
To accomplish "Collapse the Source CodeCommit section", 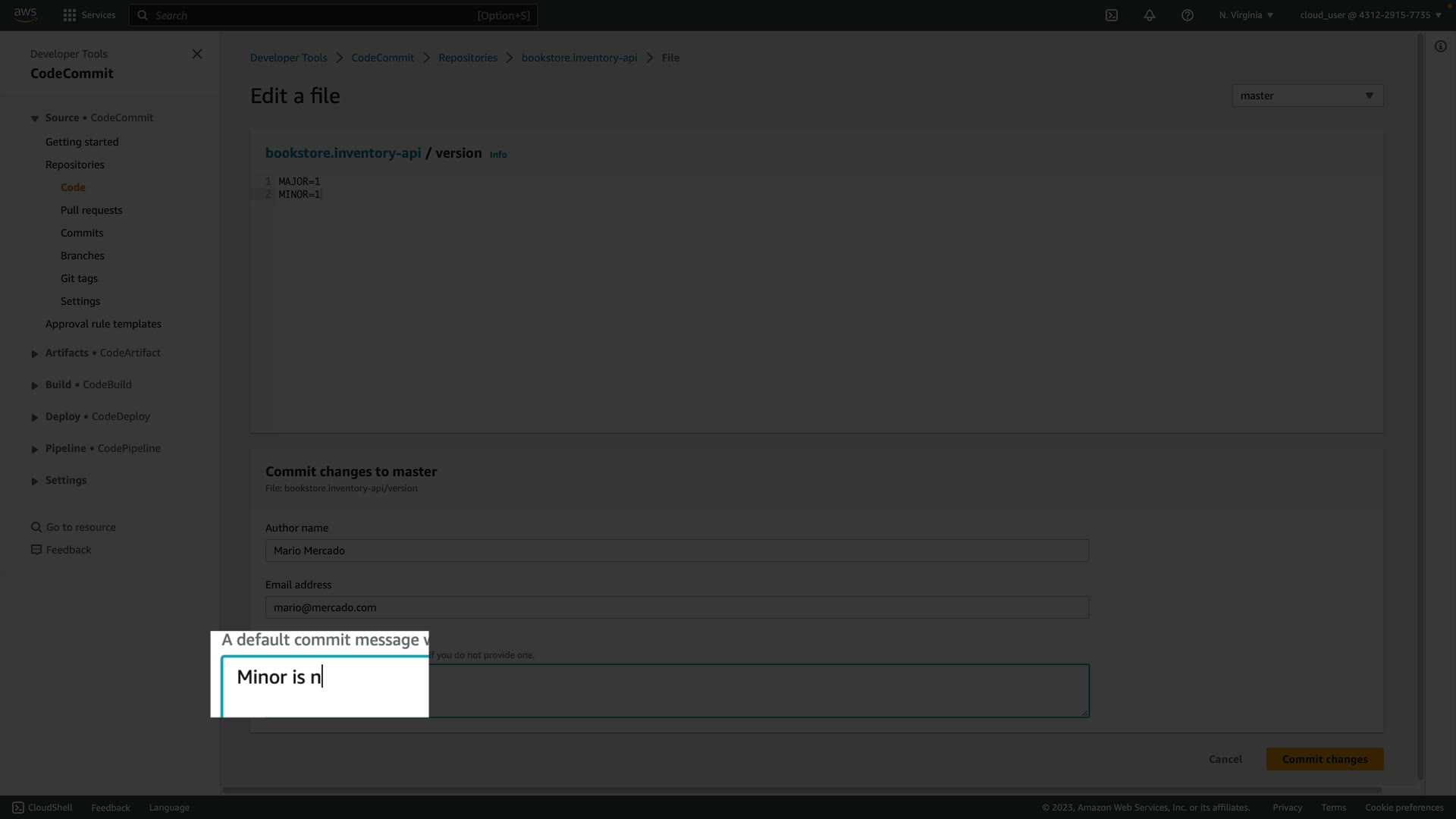I will click(34, 118).
